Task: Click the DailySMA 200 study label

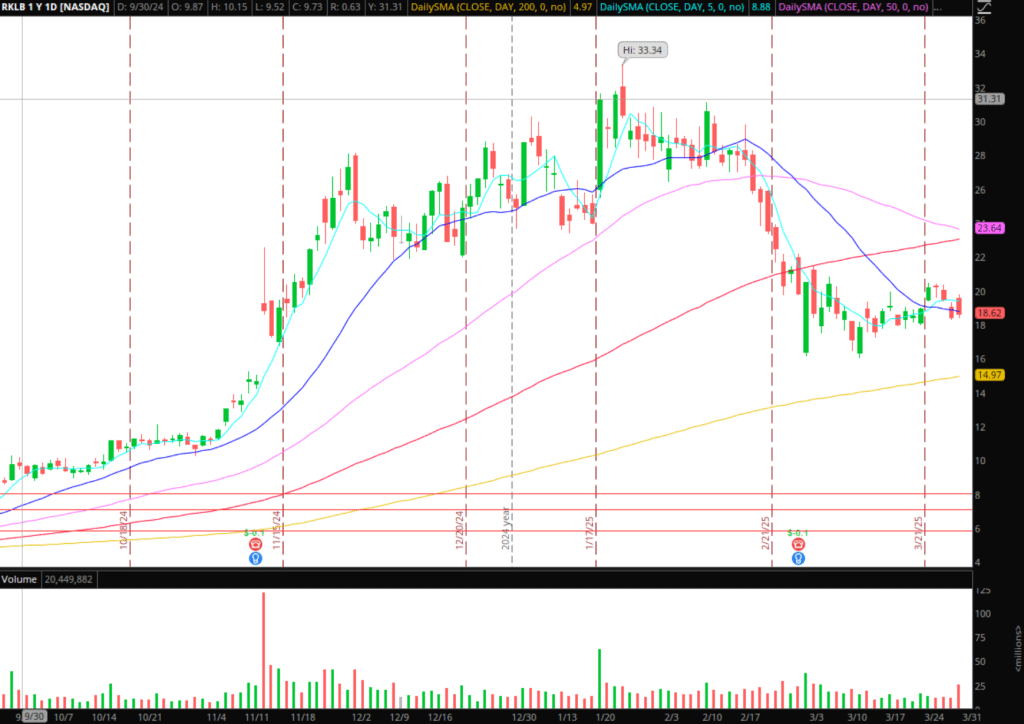Action: pos(488,7)
